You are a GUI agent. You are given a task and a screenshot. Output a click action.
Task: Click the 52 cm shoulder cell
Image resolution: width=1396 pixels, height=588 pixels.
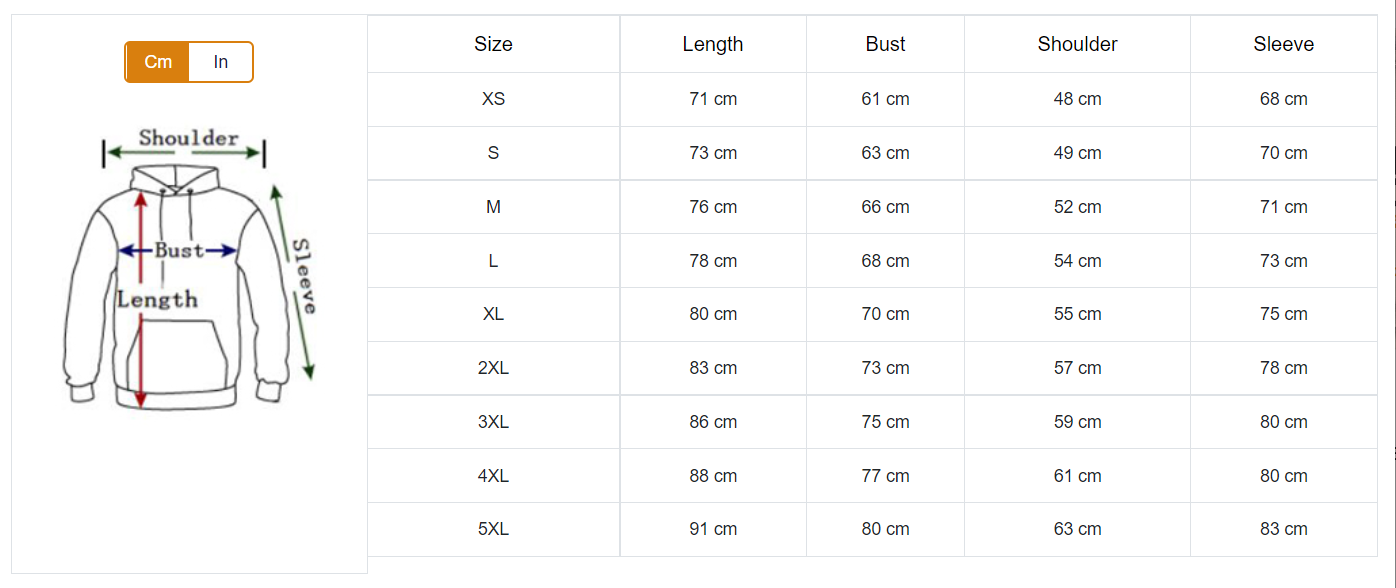coord(1077,207)
